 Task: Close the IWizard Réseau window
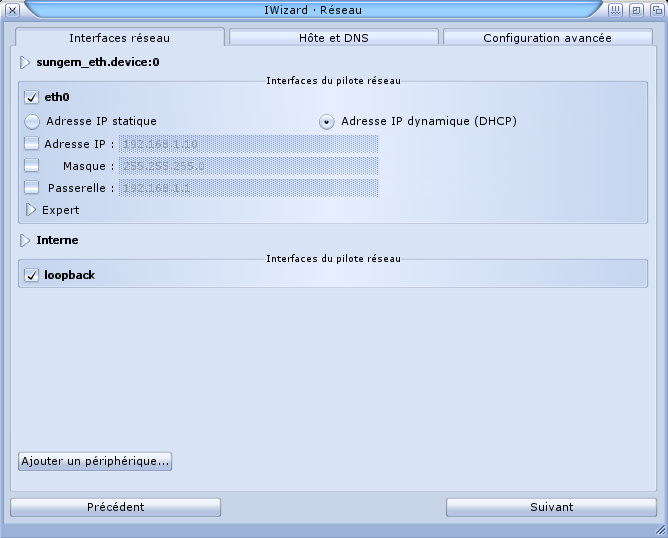pyautogui.click(x=12, y=10)
